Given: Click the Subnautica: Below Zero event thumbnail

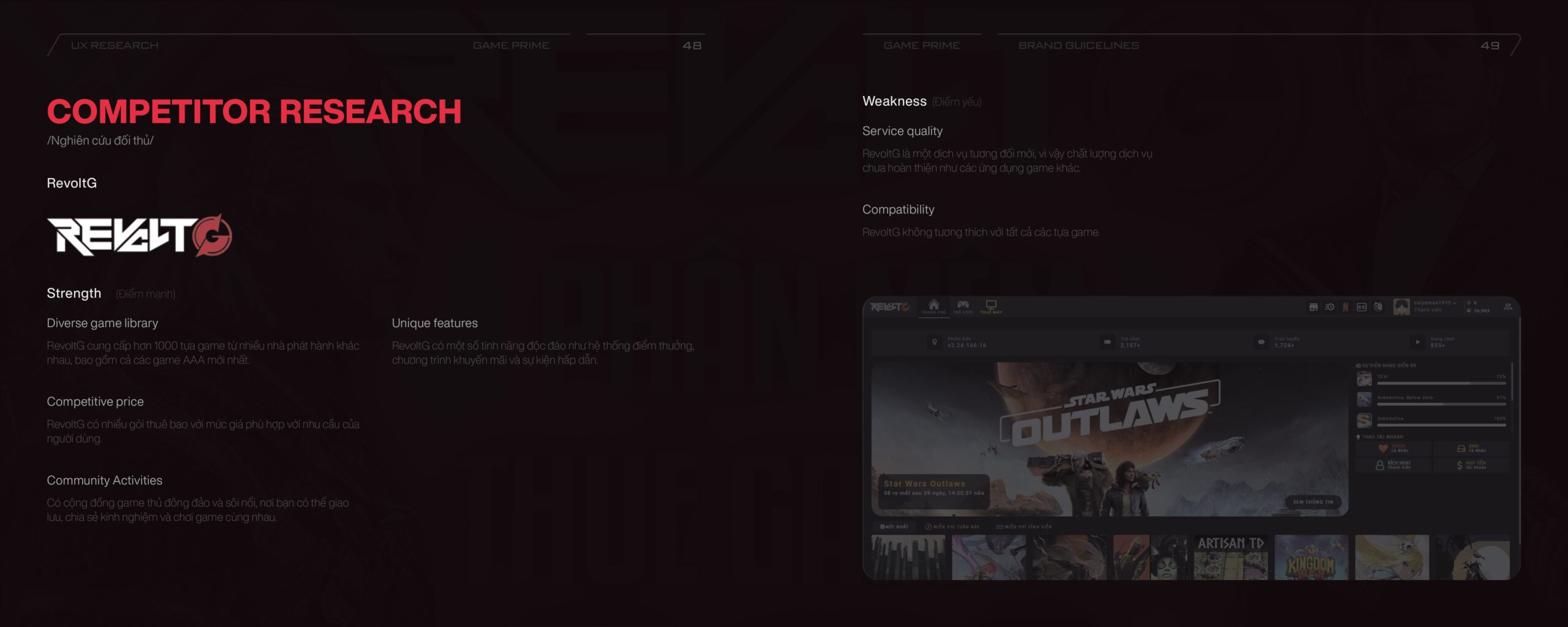Looking at the screenshot, I should [x=1364, y=400].
